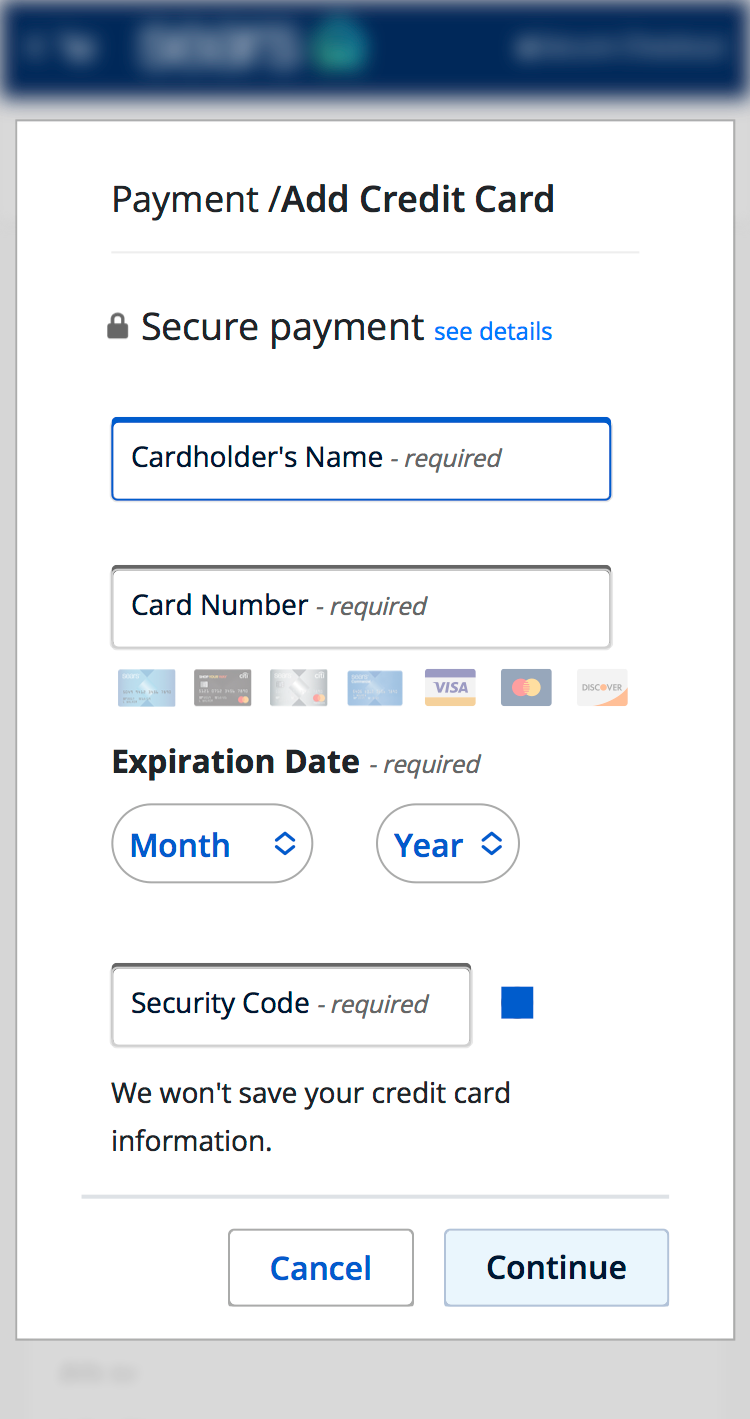Click the silver Citi card icon
The width and height of the screenshot is (750, 1419).
click(298, 687)
